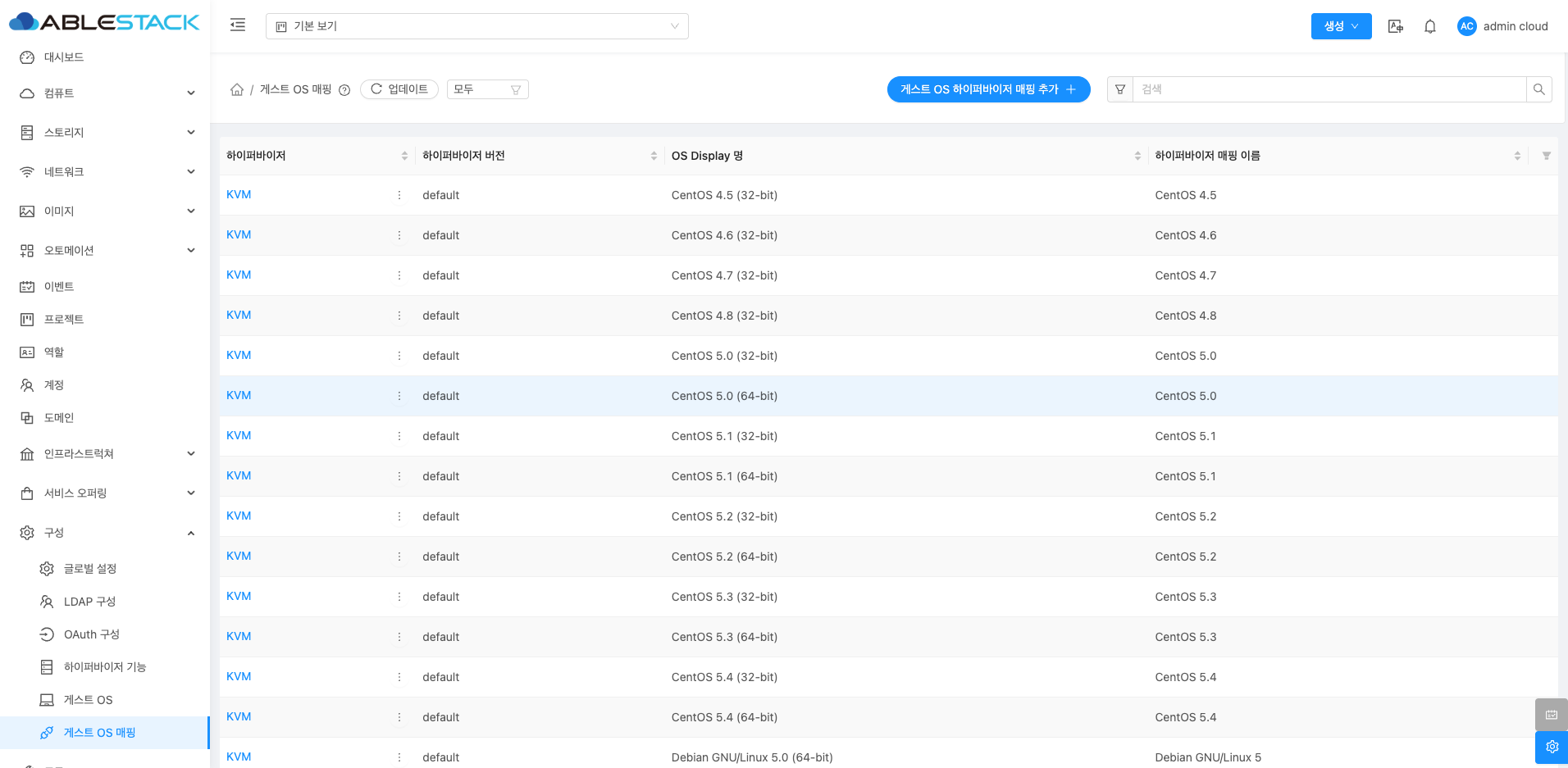
Task: Open the search filter funnel icon
Action: coord(1120,89)
